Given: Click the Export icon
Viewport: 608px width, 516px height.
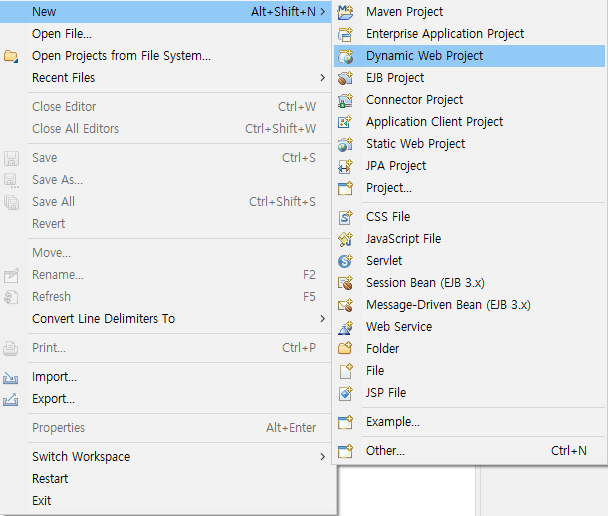Looking at the screenshot, I should (11, 399).
